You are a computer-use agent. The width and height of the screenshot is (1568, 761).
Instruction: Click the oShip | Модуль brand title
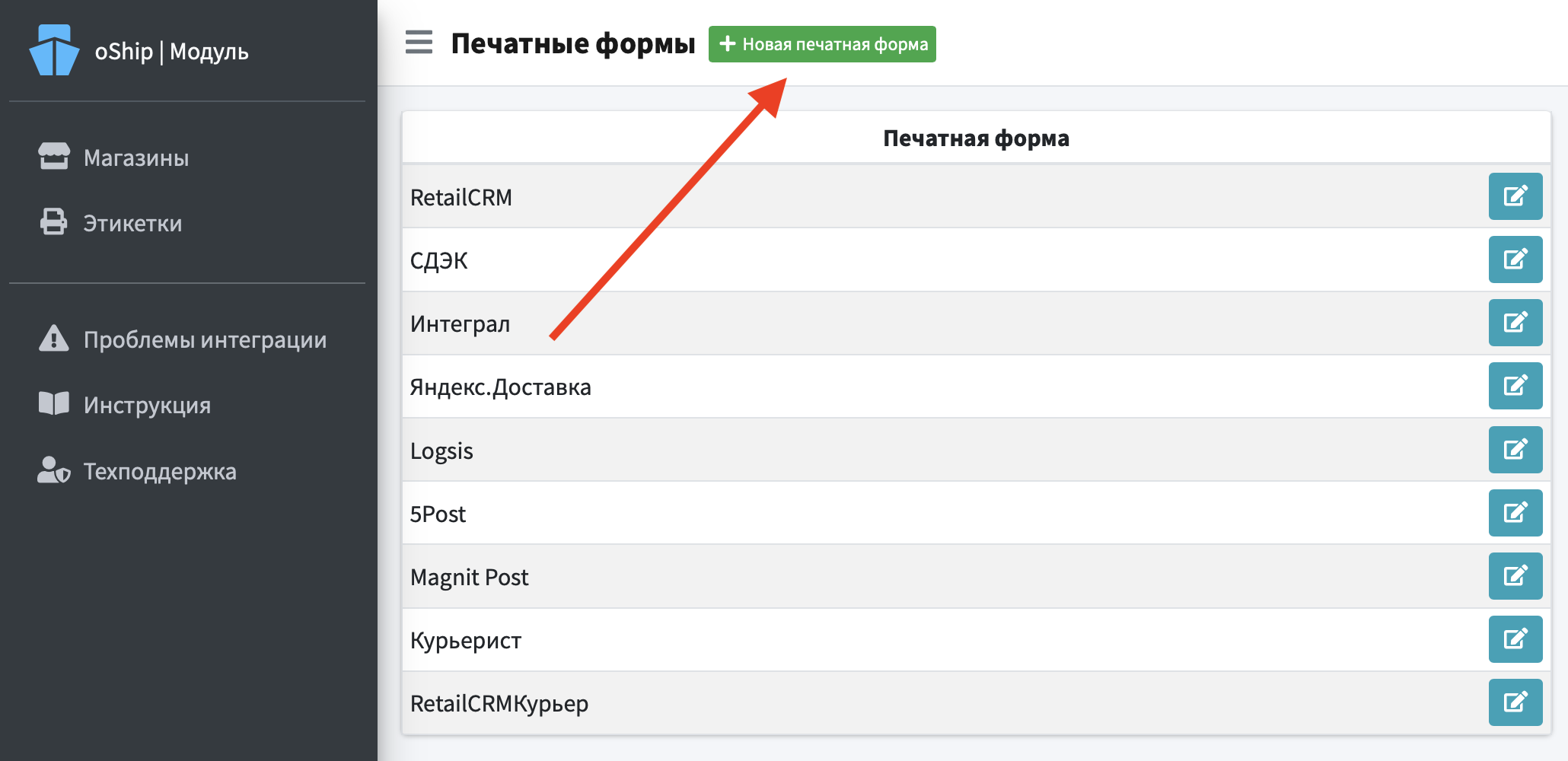[x=171, y=51]
